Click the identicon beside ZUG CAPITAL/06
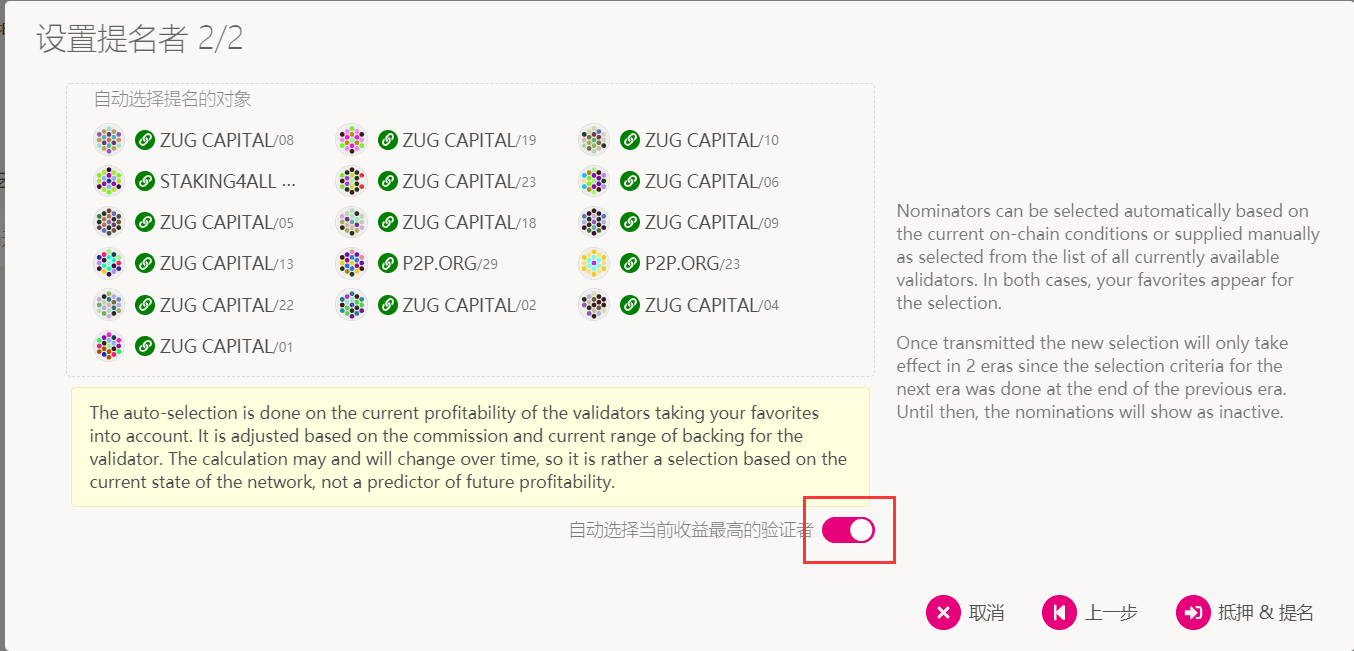This screenshot has height=651, width=1354. [x=594, y=181]
